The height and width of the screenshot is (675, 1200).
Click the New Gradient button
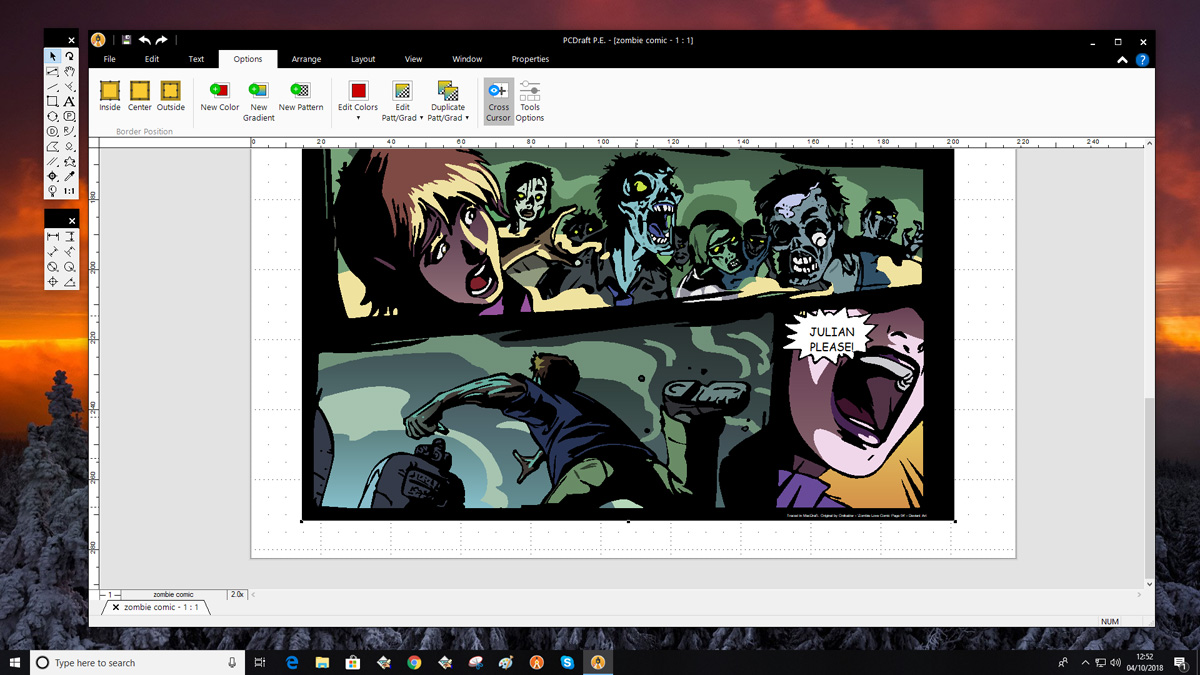pyautogui.click(x=258, y=101)
